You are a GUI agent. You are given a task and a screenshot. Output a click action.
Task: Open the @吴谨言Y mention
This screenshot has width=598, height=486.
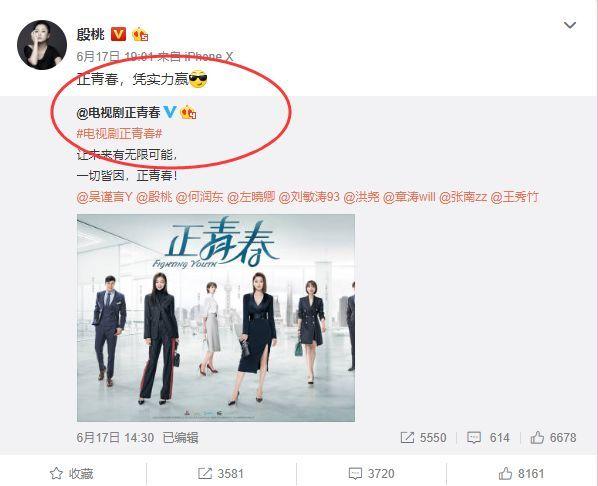click(104, 197)
